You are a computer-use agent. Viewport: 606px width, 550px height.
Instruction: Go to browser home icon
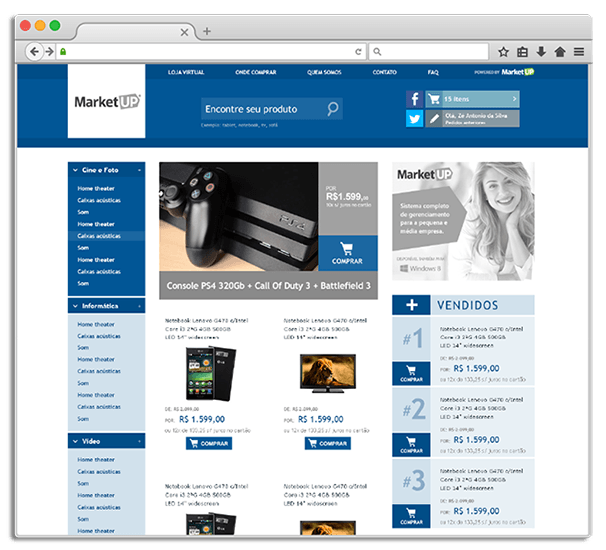click(560, 51)
